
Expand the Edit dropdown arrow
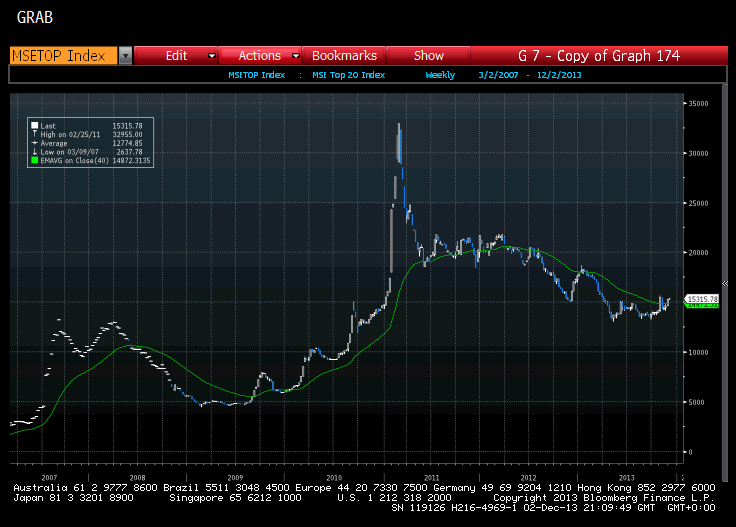pos(212,56)
